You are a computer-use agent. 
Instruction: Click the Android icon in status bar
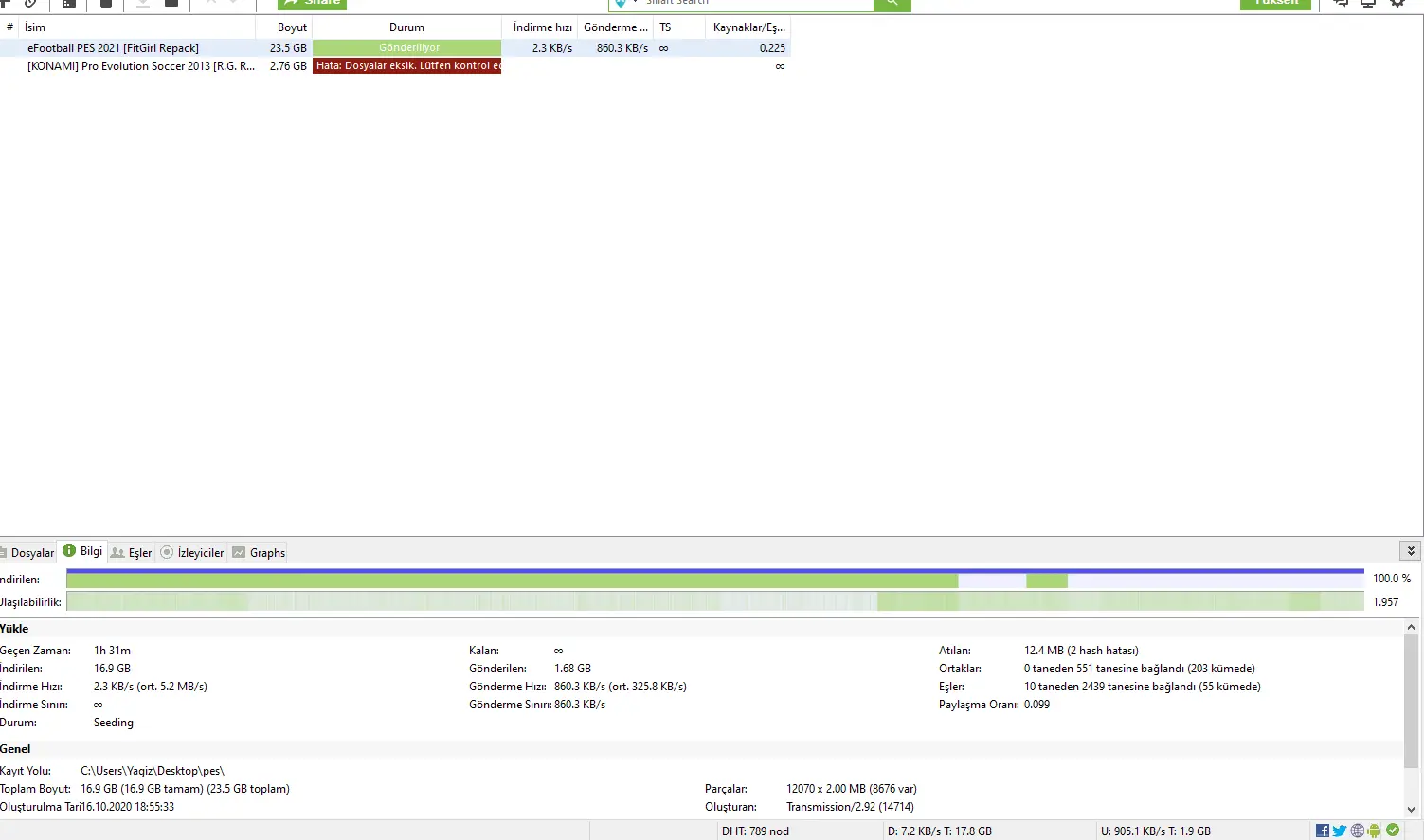point(1375,831)
